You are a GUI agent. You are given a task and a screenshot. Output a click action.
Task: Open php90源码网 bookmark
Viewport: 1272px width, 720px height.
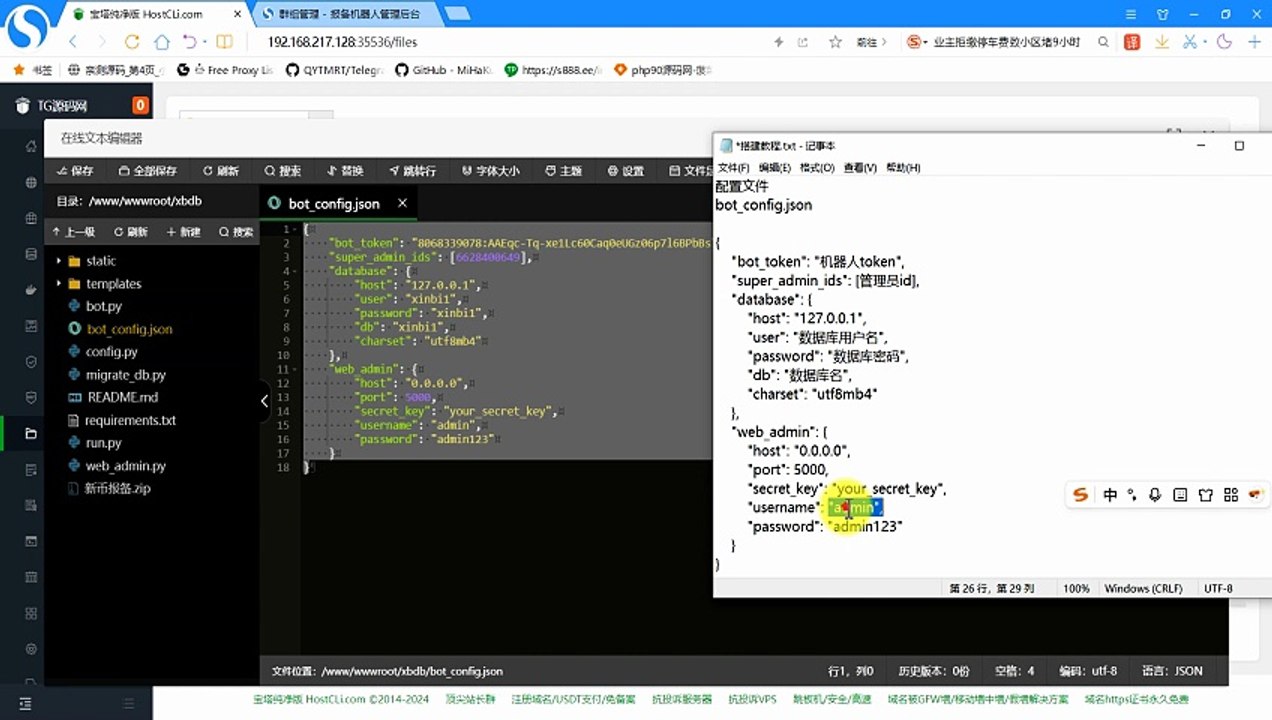pyautogui.click(x=664, y=70)
